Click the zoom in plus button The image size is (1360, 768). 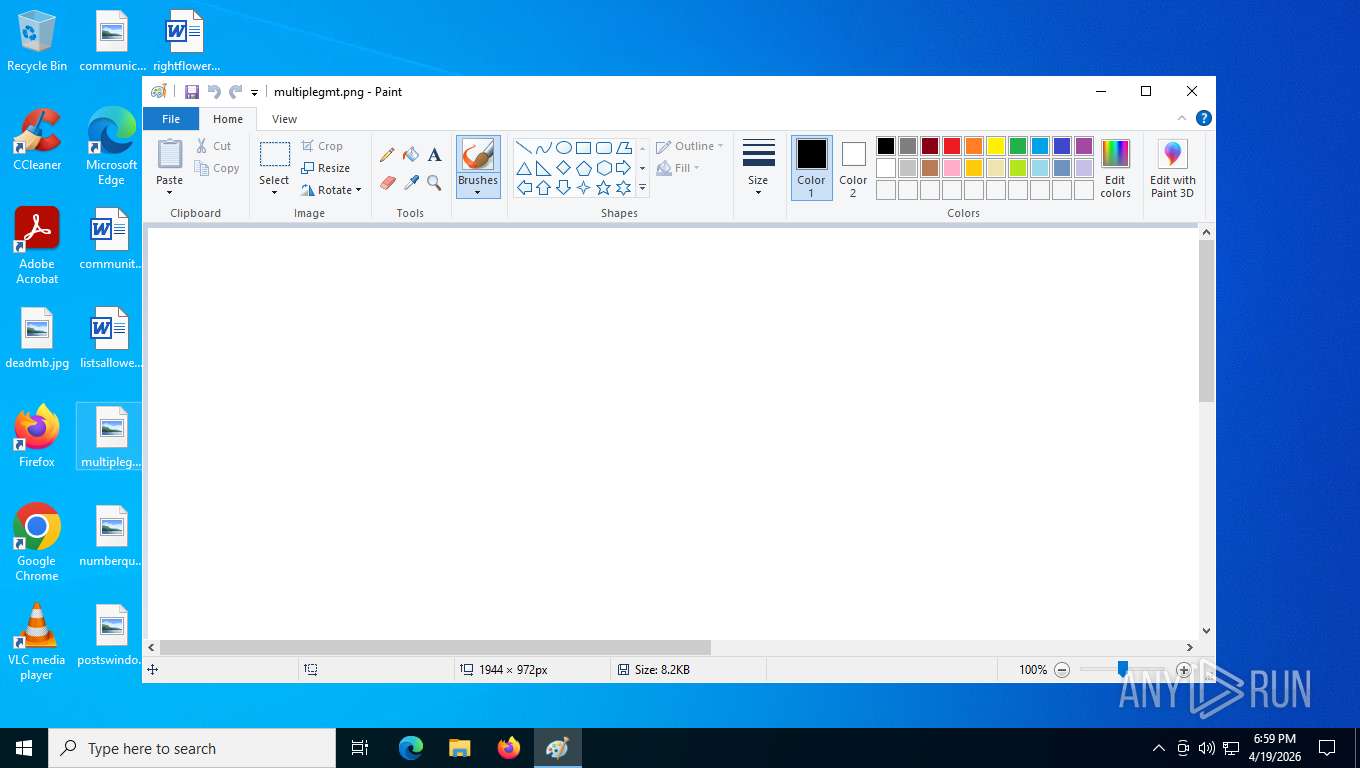pos(1184,670)
